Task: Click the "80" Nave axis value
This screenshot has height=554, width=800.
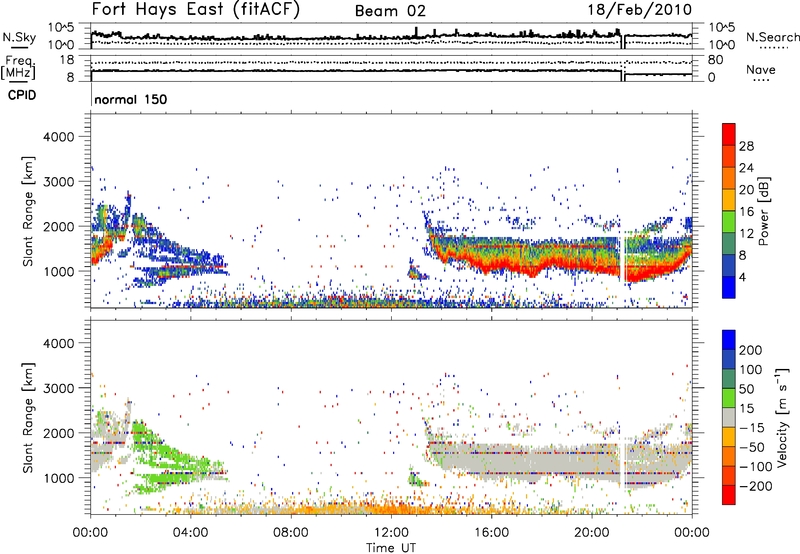Action: pyautogui.click(x=715, y=60)
